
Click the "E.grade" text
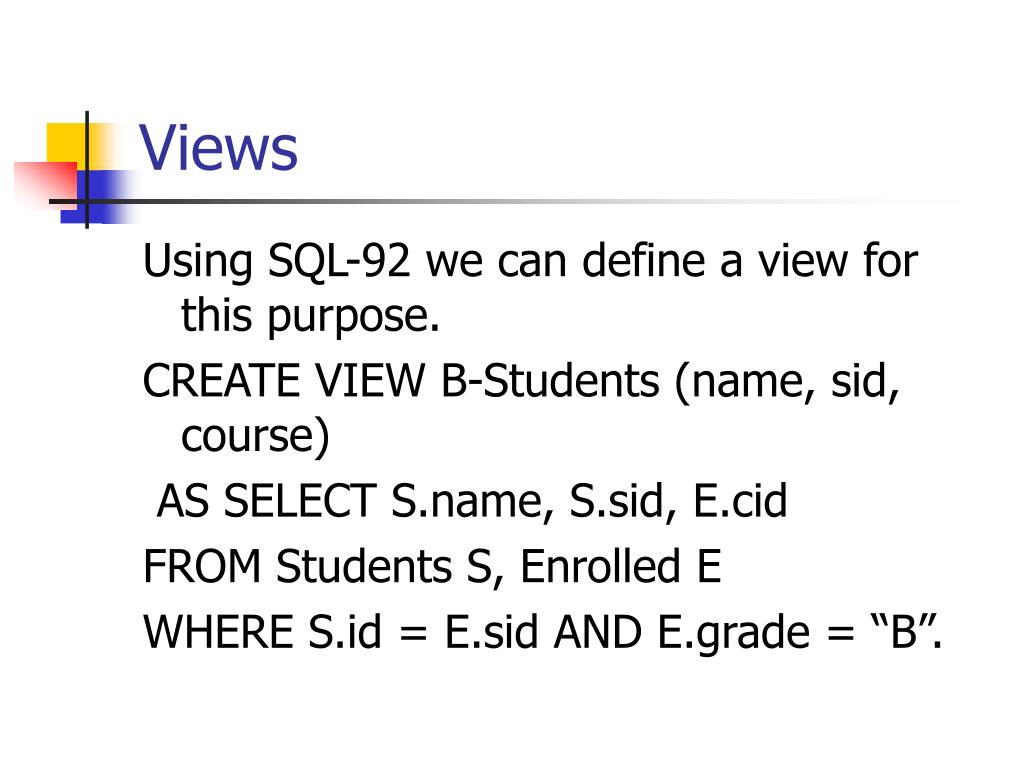tap(733, 633)
